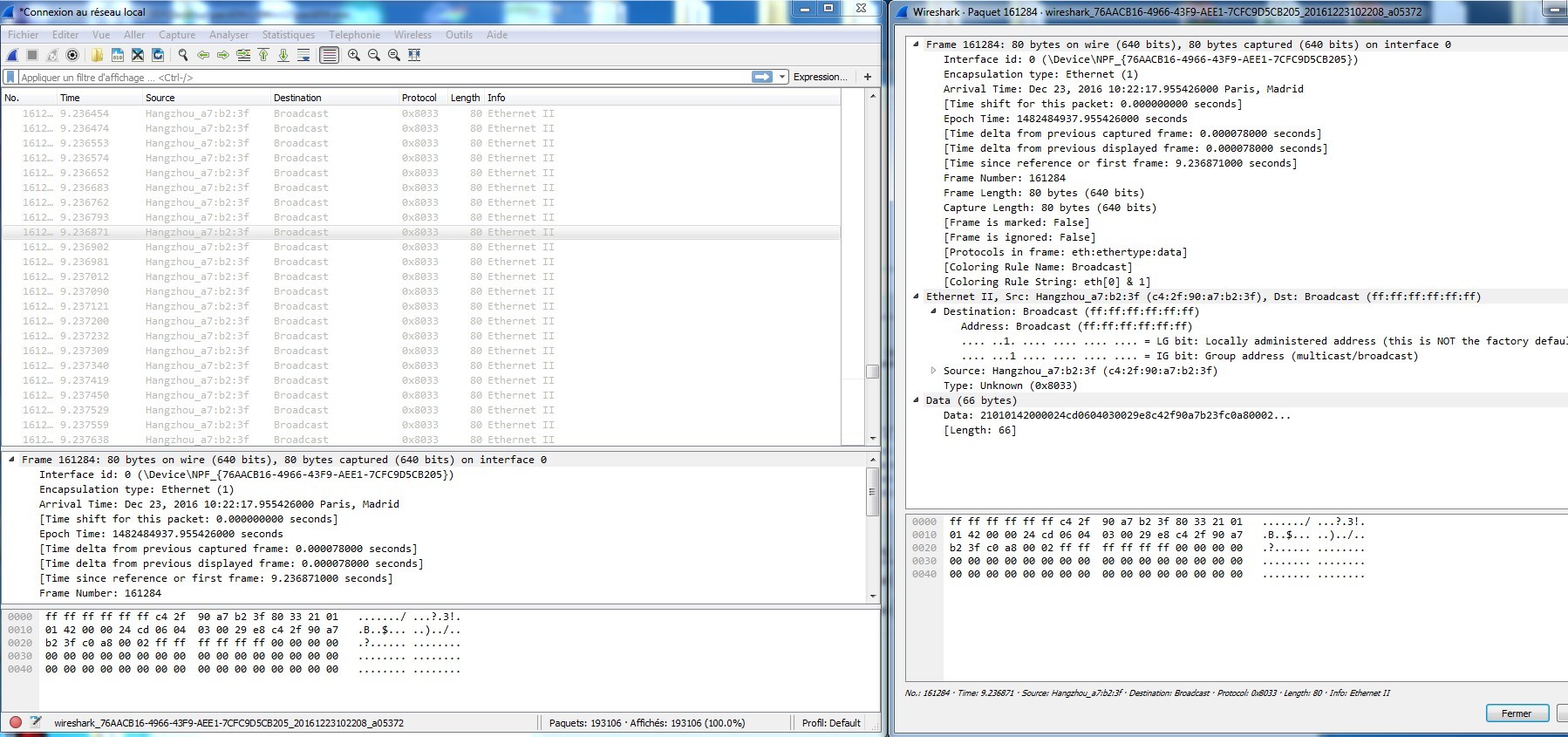Image resolution: width=1568 pixels, height=737 pixels.
Task: Open the Analyser menu
Action: (228, 35)
